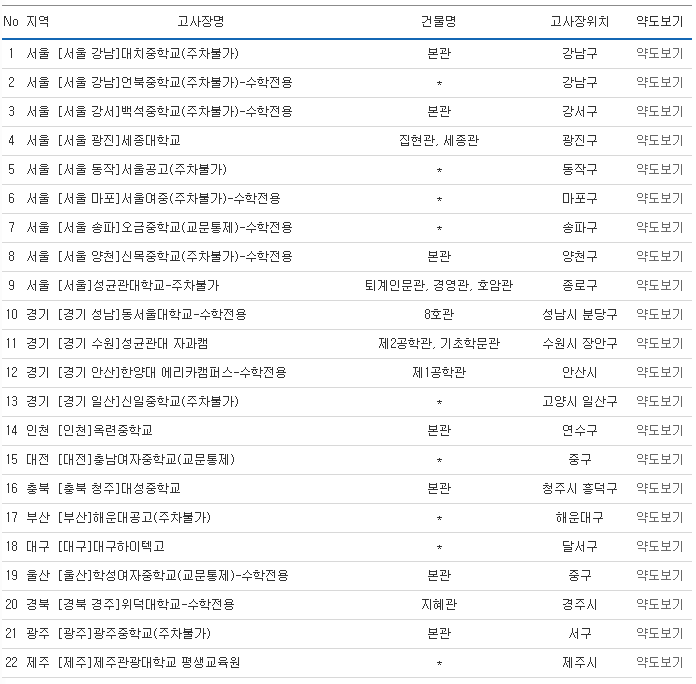View map link for 한양대 에리카캠퍼스 row

pos(659,372)
